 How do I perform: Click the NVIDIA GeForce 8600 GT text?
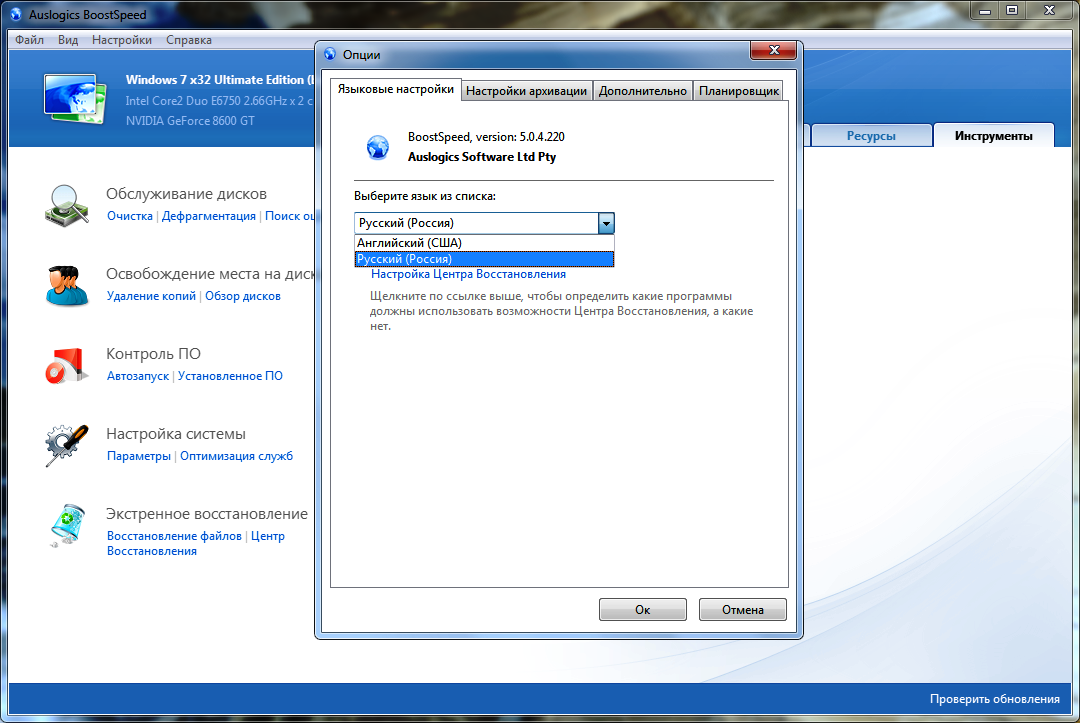190,120
